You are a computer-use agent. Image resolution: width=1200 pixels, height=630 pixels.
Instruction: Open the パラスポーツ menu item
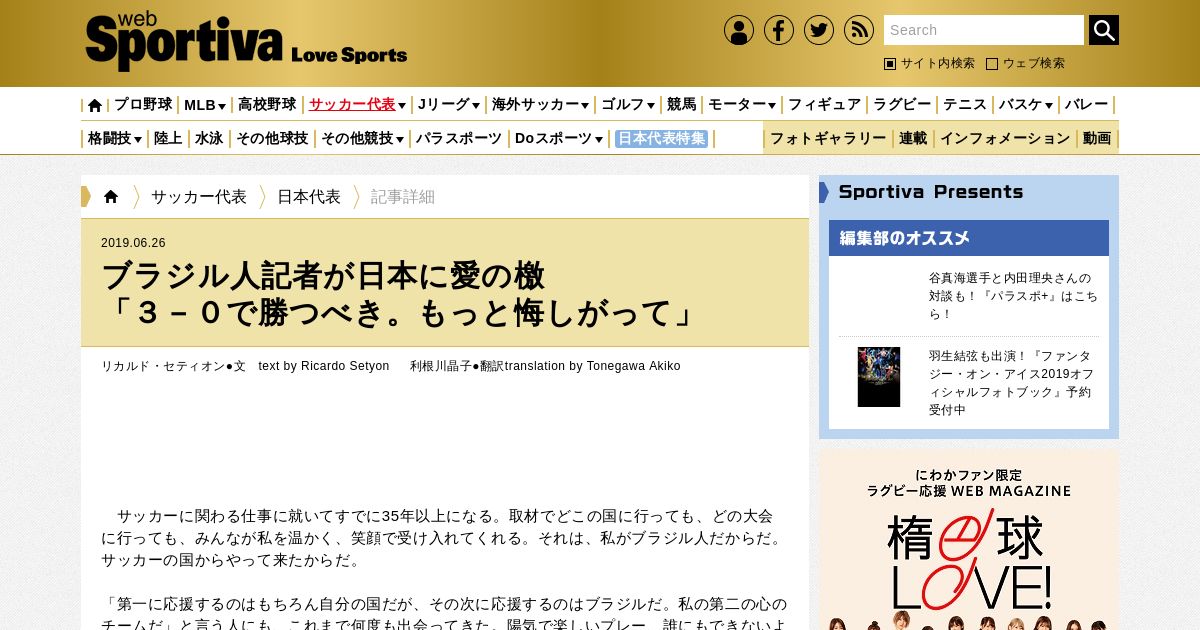point(459,139)
